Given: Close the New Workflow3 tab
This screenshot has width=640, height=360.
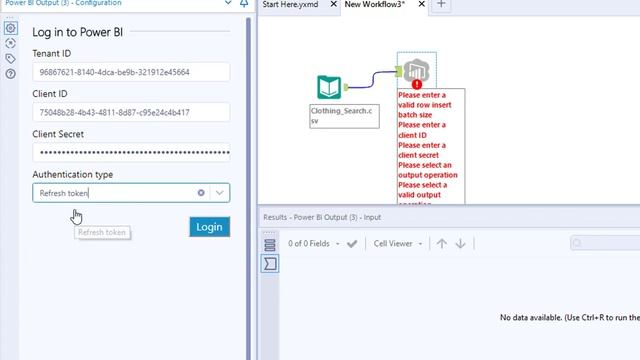Looking at the screenshot, I should tap(422, 4).
